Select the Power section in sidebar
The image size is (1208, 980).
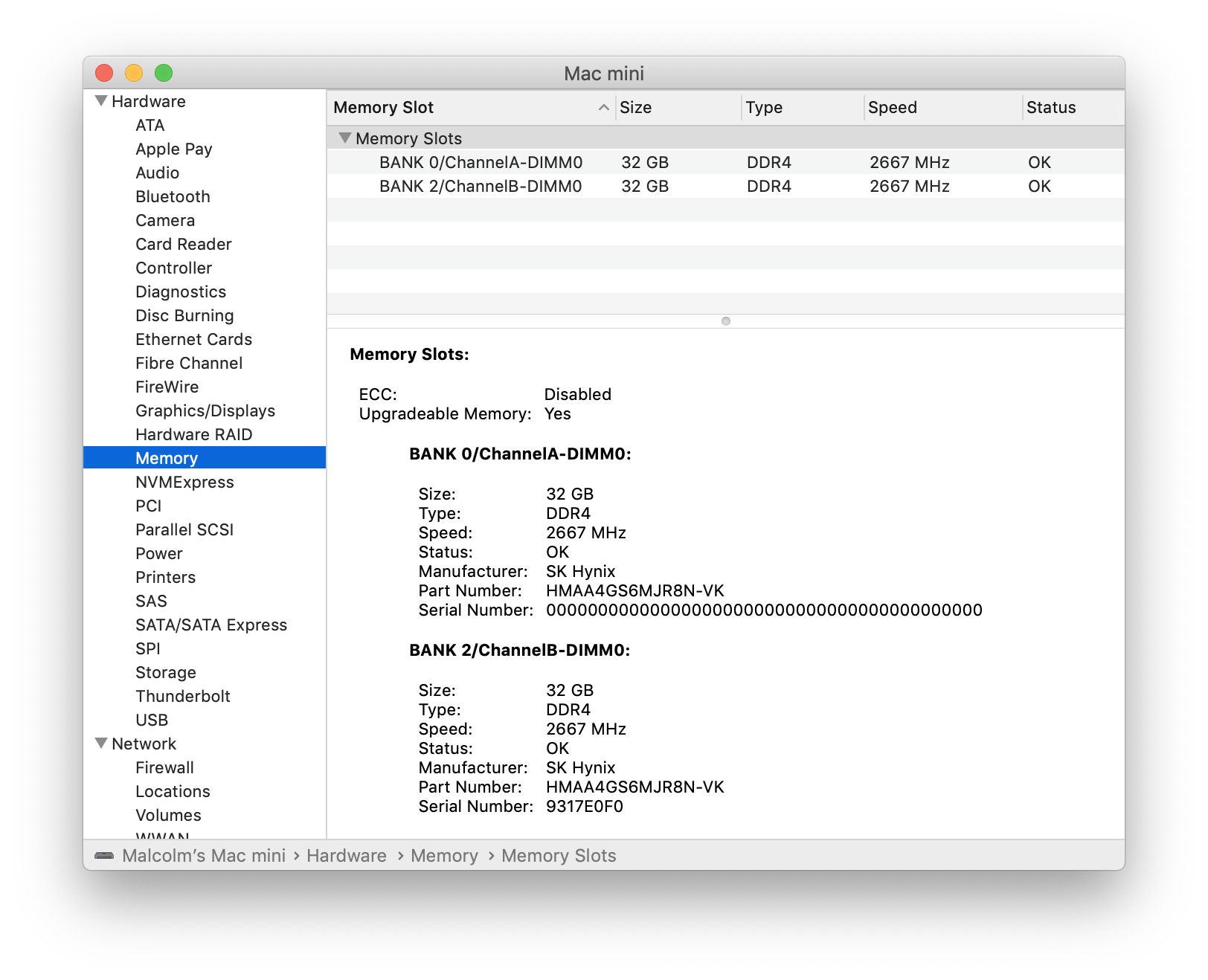159,553
